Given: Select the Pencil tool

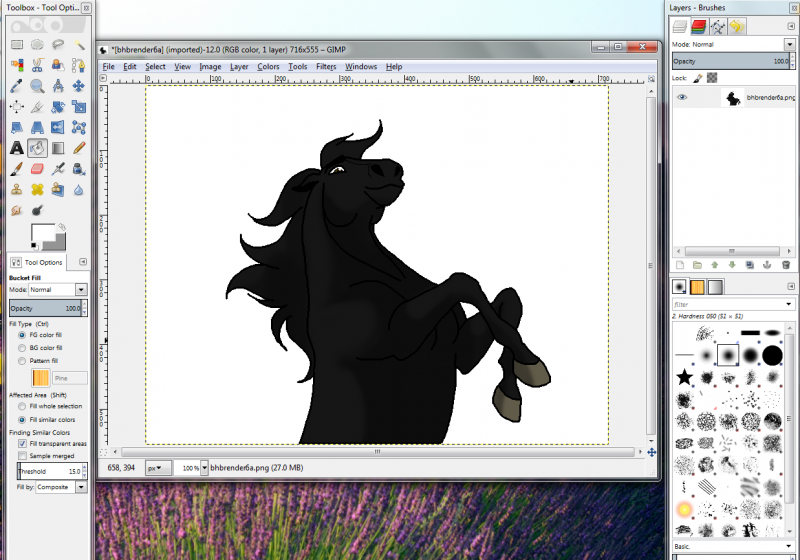Looking at the screenshot, I should pos(79,148).
